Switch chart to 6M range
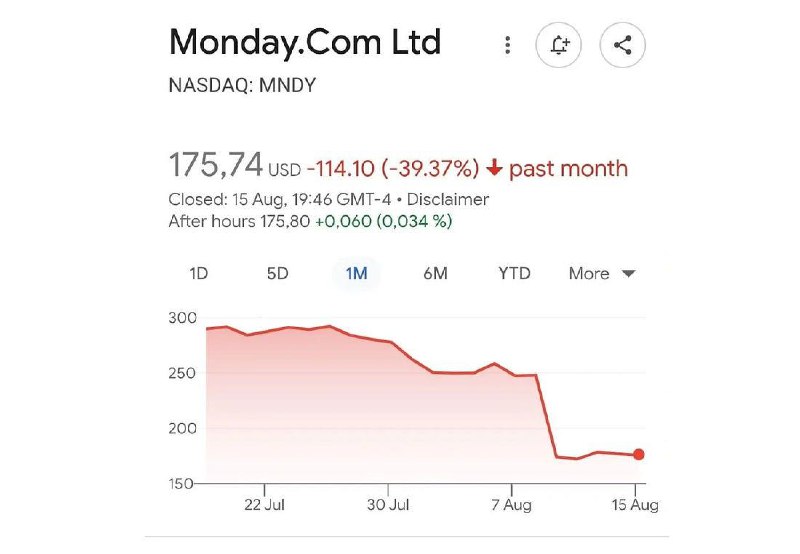 [435, 273]
